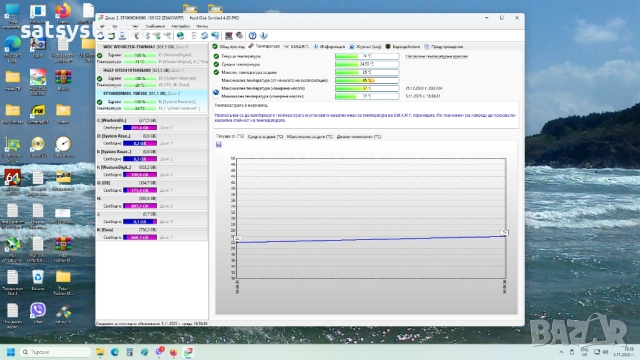Select the Дневен минимален (°C) graph tab
The height and width of the screenshot is (360, 640).
[359, 137]
